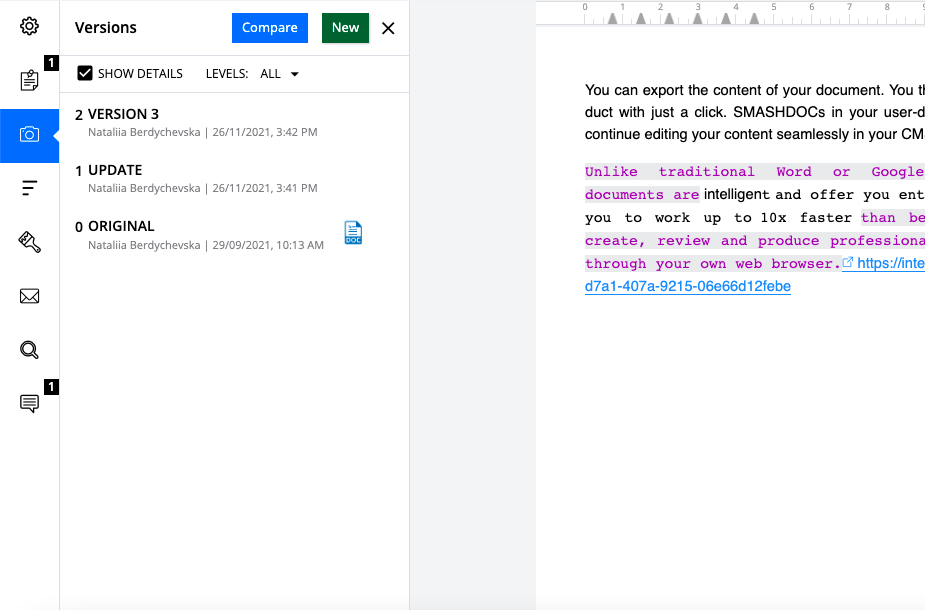Image resolution: width=925 pixels, height=610 pixels.
Task: Click timestamp 26/11/2021, 3:42 PM
Action: click(x=265, y=132)
